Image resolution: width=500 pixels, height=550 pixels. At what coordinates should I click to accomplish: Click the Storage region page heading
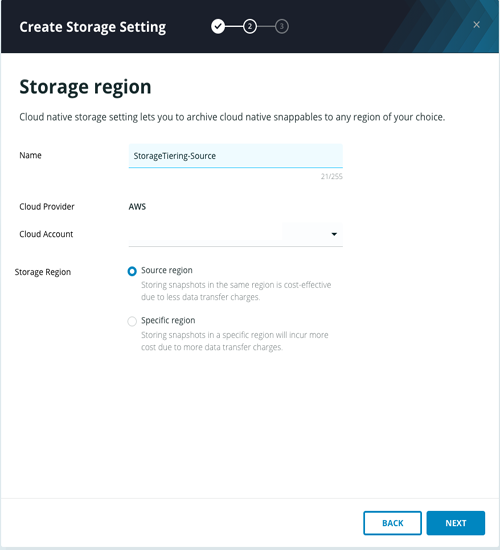(85, 87)
